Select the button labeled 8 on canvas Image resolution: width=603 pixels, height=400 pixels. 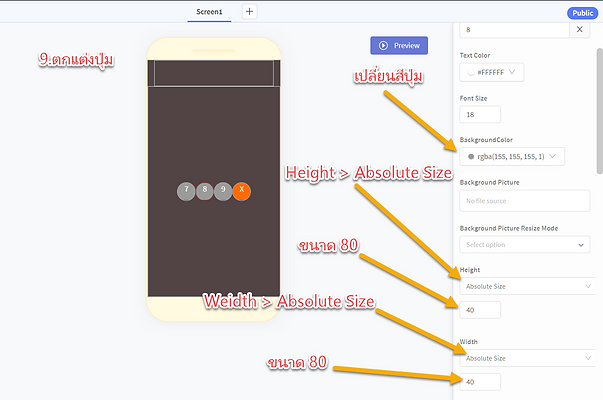[x=205, y=191]
